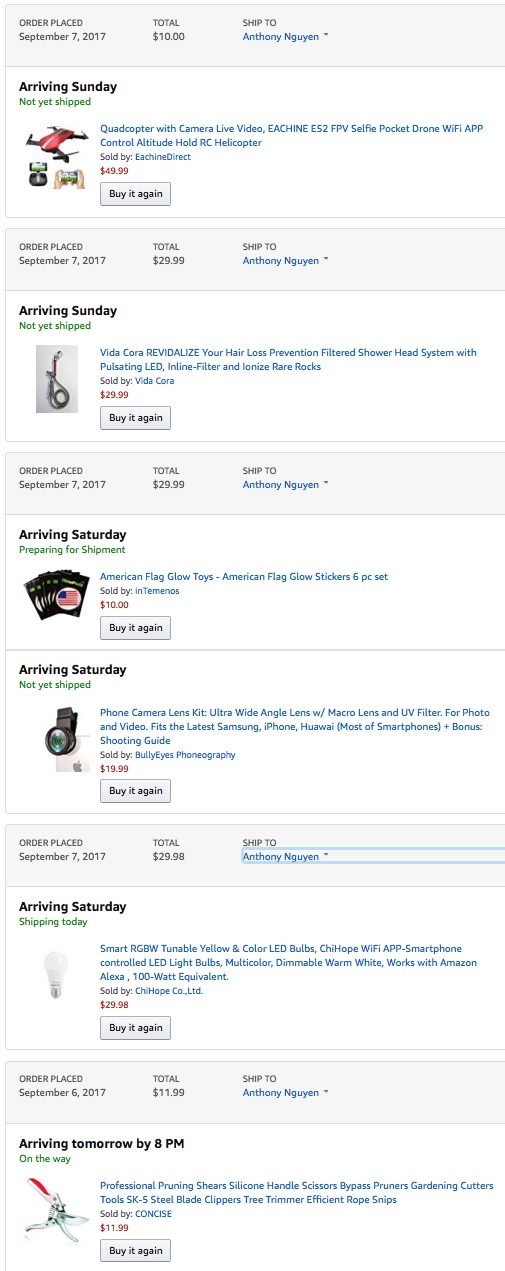Open the American Flag Glow Stickers image

[x=56, y=597]
